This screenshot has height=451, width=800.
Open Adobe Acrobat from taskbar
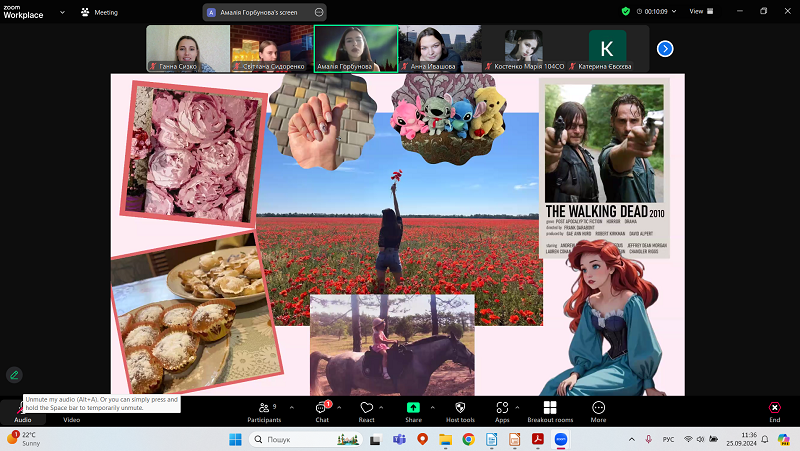[537, 439]
